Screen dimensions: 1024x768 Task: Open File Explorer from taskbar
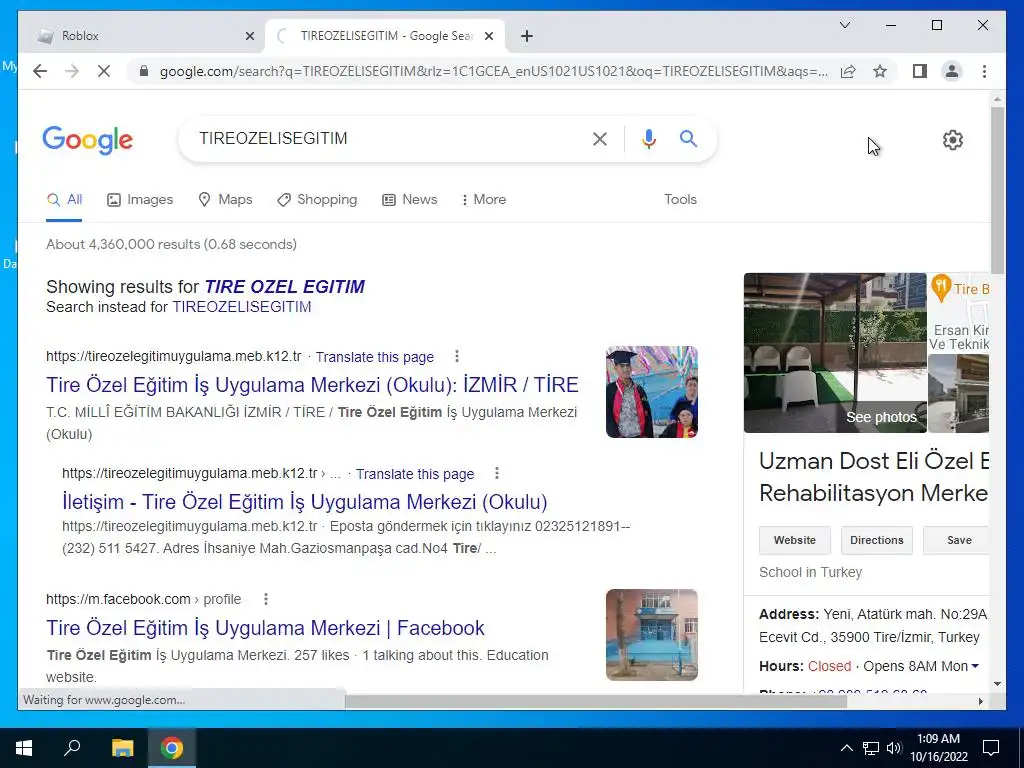click(x=122, y=748)
